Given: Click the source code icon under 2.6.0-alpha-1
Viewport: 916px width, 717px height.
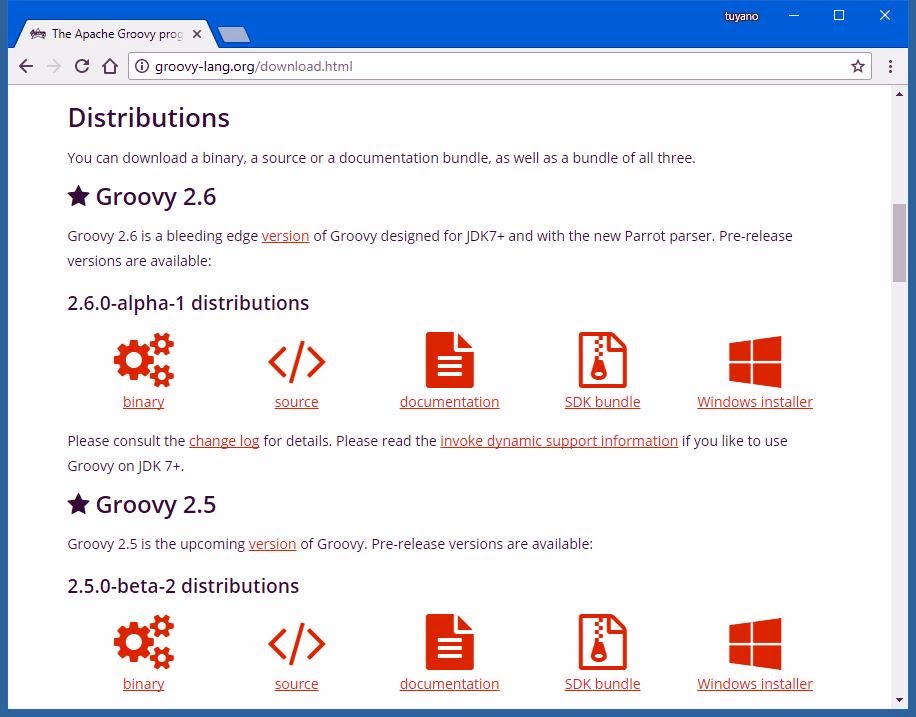Looking at the screenshot, I should (296, 361).
